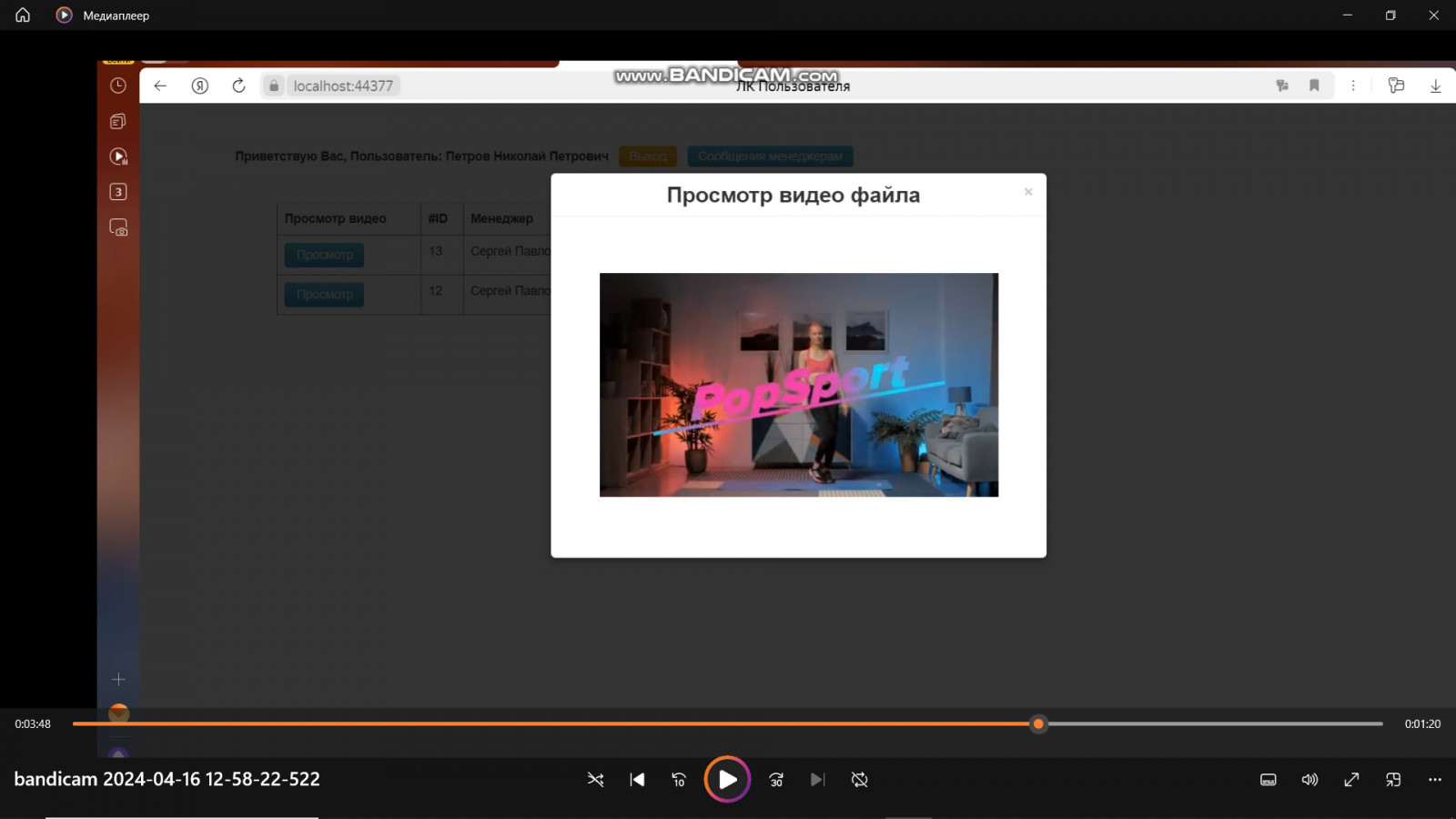Open the history clock icon in the sidebar
The width and height of the screenshot is (1456, 819).
(118, 86)
